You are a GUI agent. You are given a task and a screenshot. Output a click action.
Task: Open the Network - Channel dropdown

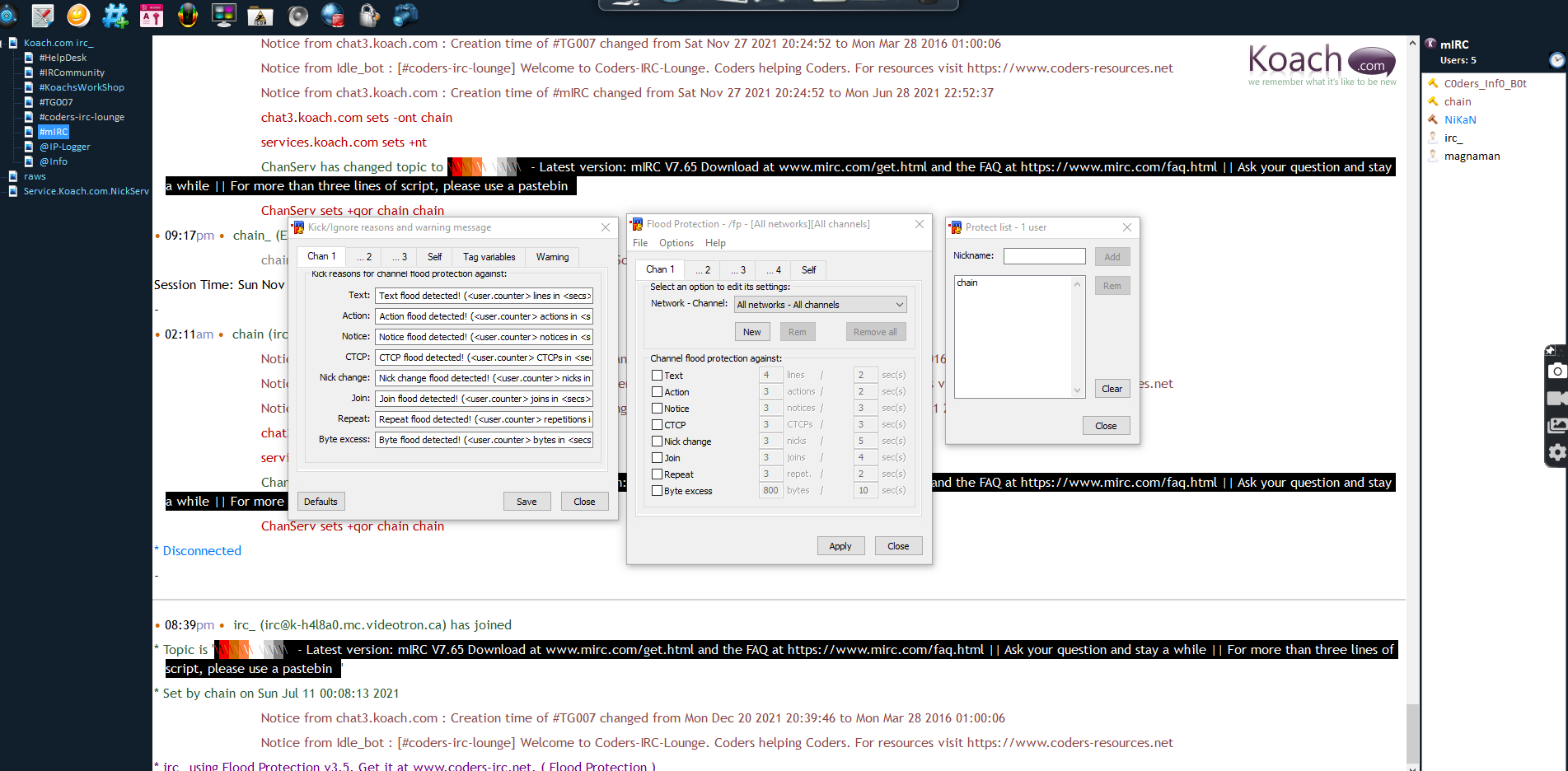coord(820,305)
